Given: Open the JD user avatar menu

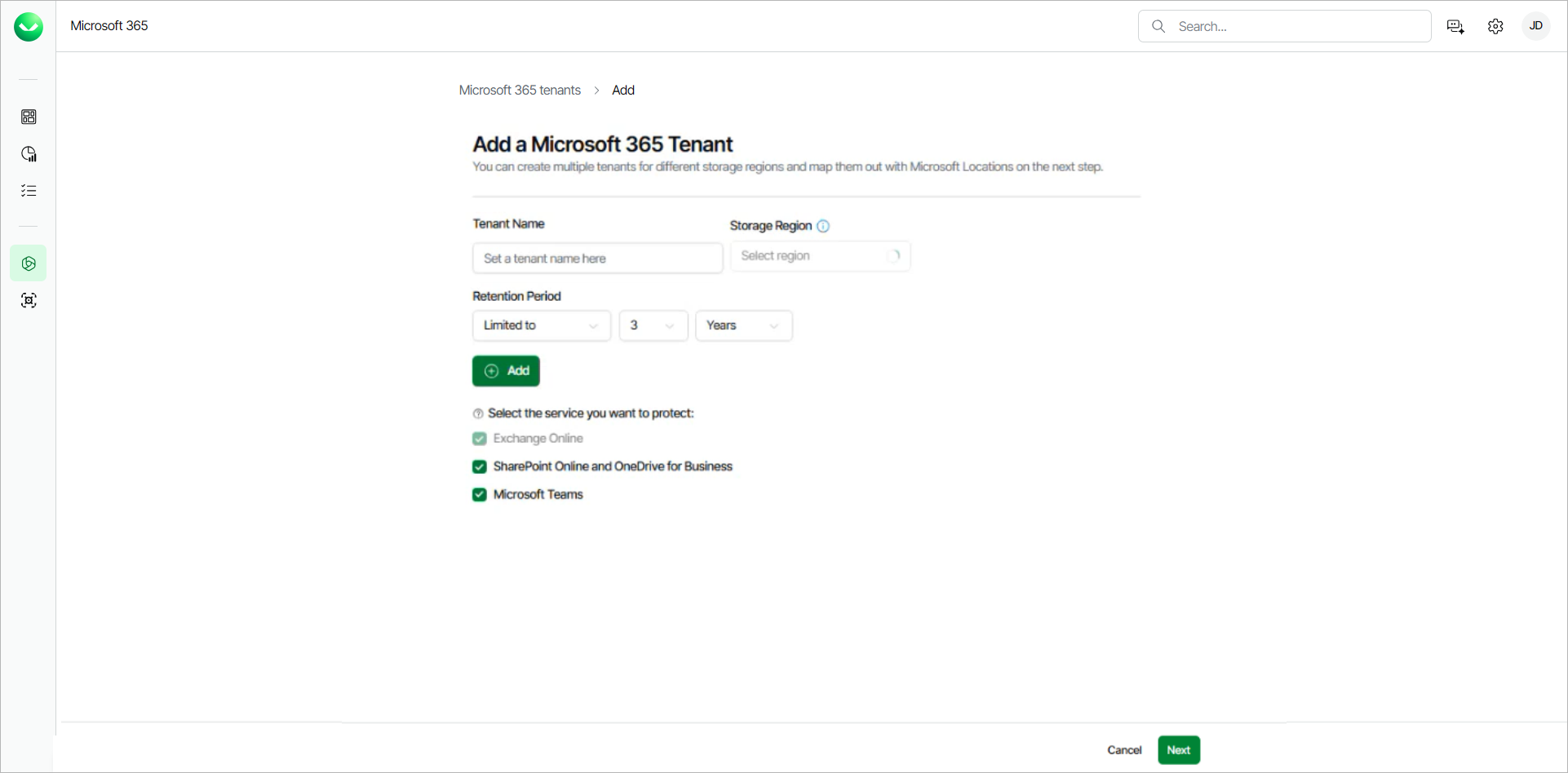Looking at the screenshot, I should coord(1535,26).
